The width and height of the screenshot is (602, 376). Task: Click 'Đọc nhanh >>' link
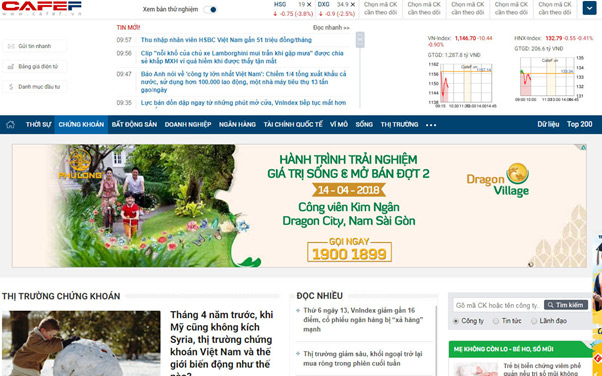coord(331,28)
